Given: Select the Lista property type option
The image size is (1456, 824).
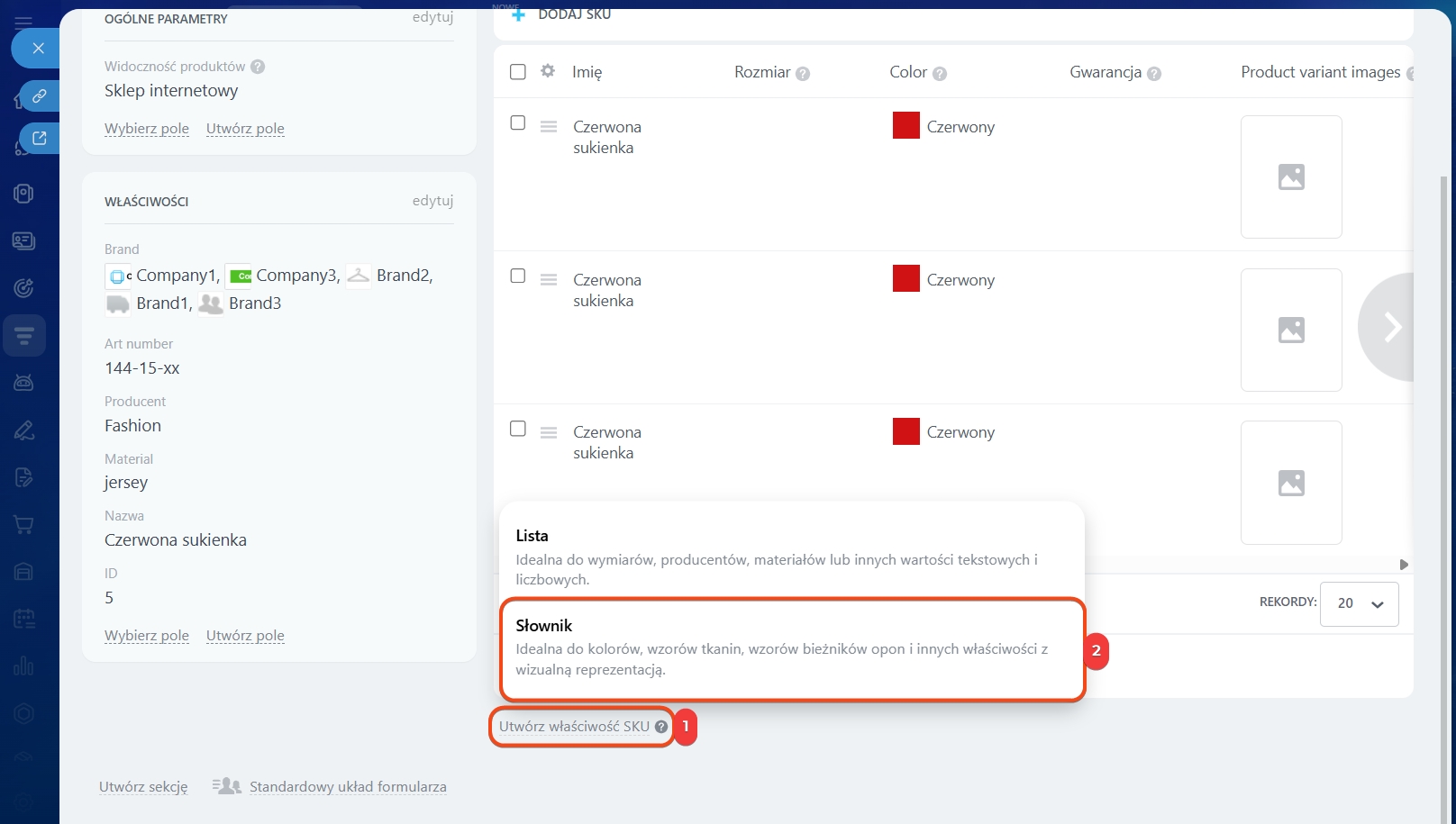Looking at the screenshot, I should coord(791,556).
